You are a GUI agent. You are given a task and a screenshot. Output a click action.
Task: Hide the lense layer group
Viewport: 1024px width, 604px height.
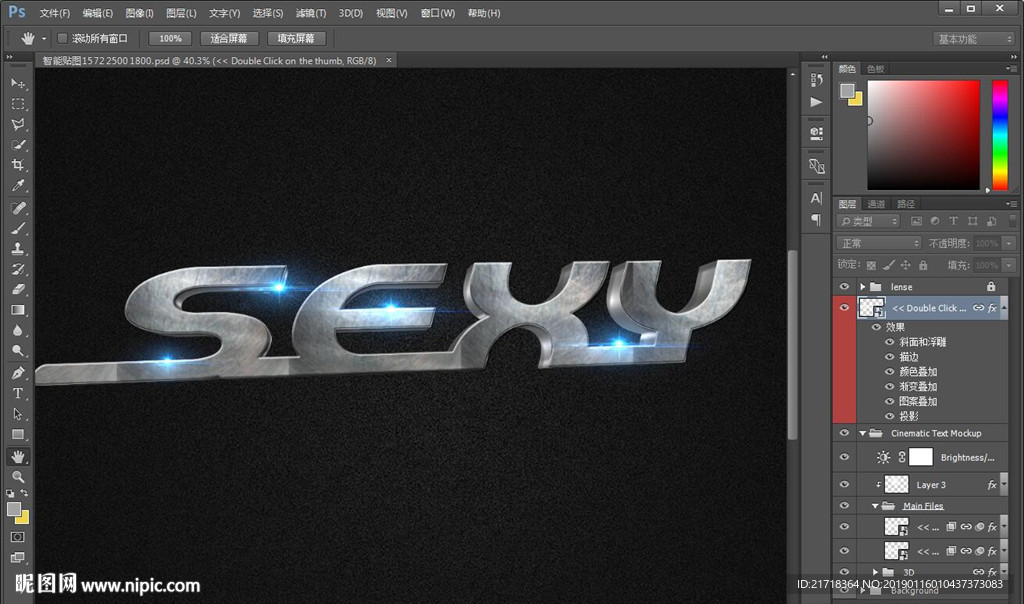coord(845,287)
